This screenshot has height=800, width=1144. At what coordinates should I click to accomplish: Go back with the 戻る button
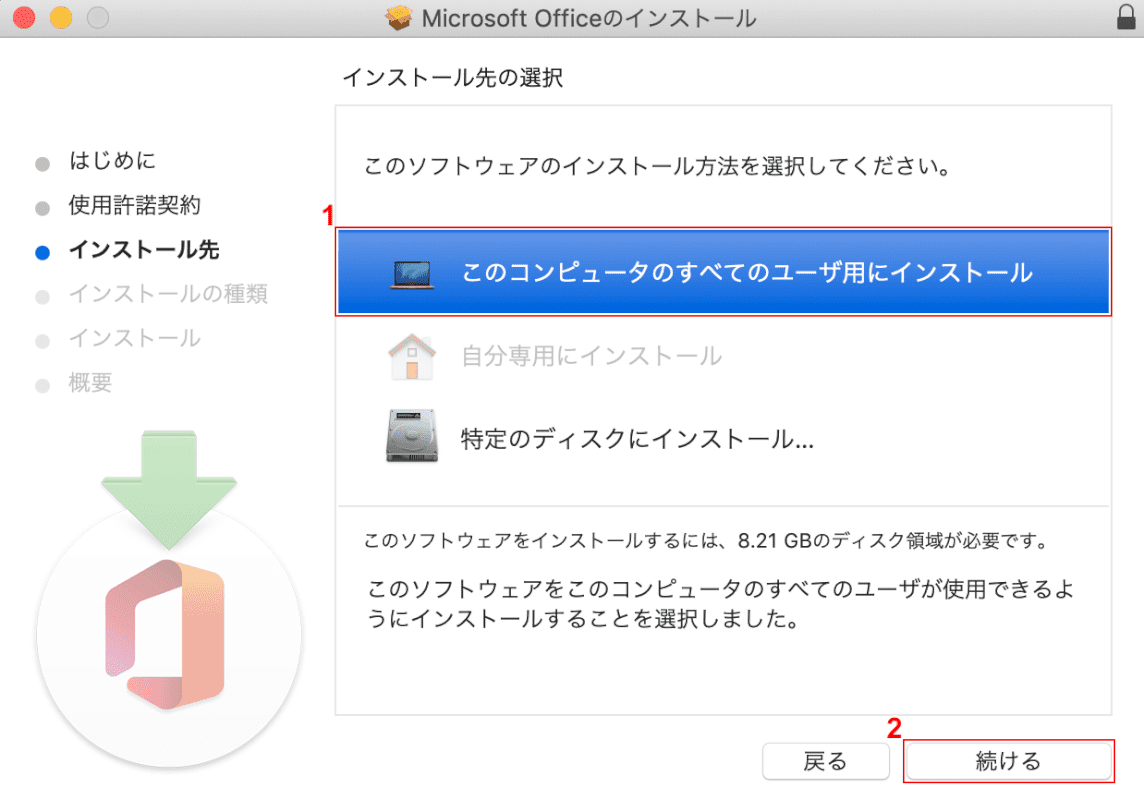pyautogui.click(x=825, y=761)
